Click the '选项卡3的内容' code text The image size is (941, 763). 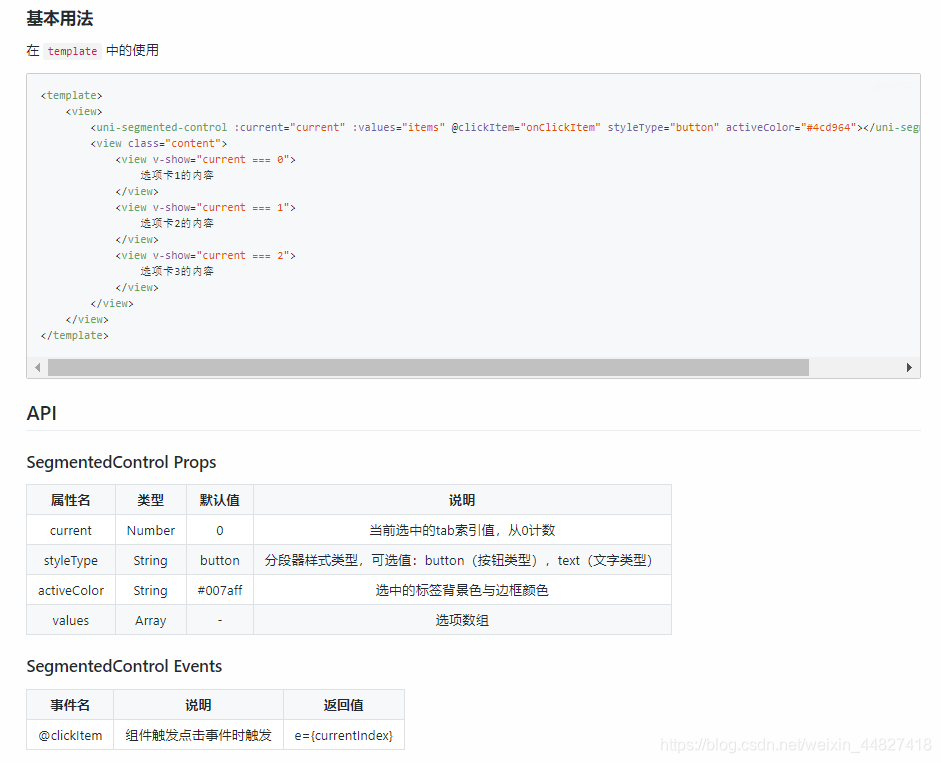coord(177,271)
